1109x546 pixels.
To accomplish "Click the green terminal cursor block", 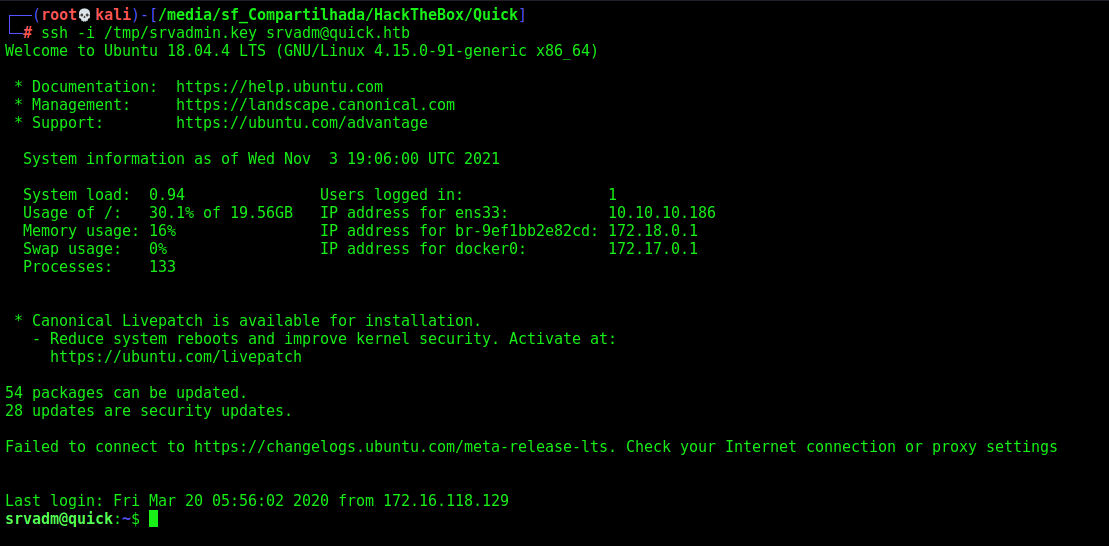I will coord(153,519).
